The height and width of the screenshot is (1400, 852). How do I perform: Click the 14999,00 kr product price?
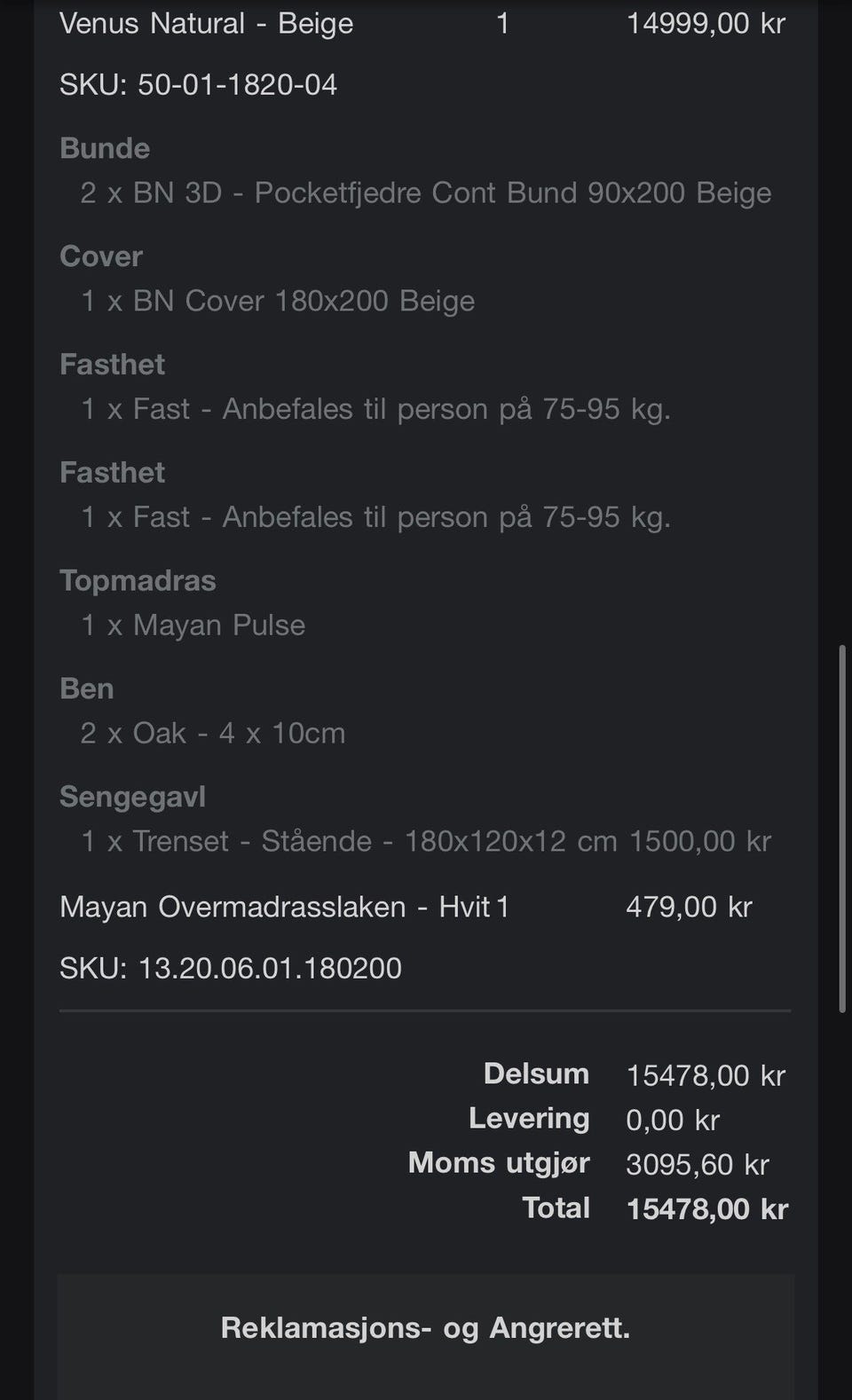coord(706,23)
